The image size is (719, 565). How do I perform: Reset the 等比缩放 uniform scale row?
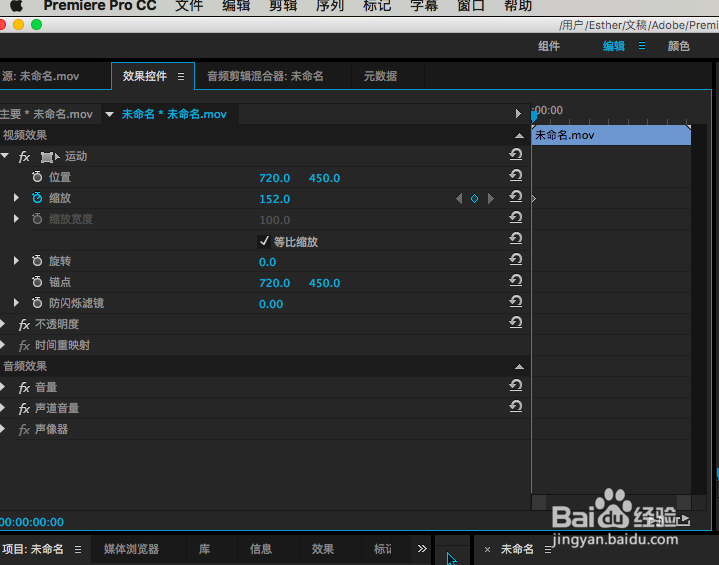click(516, 238)
